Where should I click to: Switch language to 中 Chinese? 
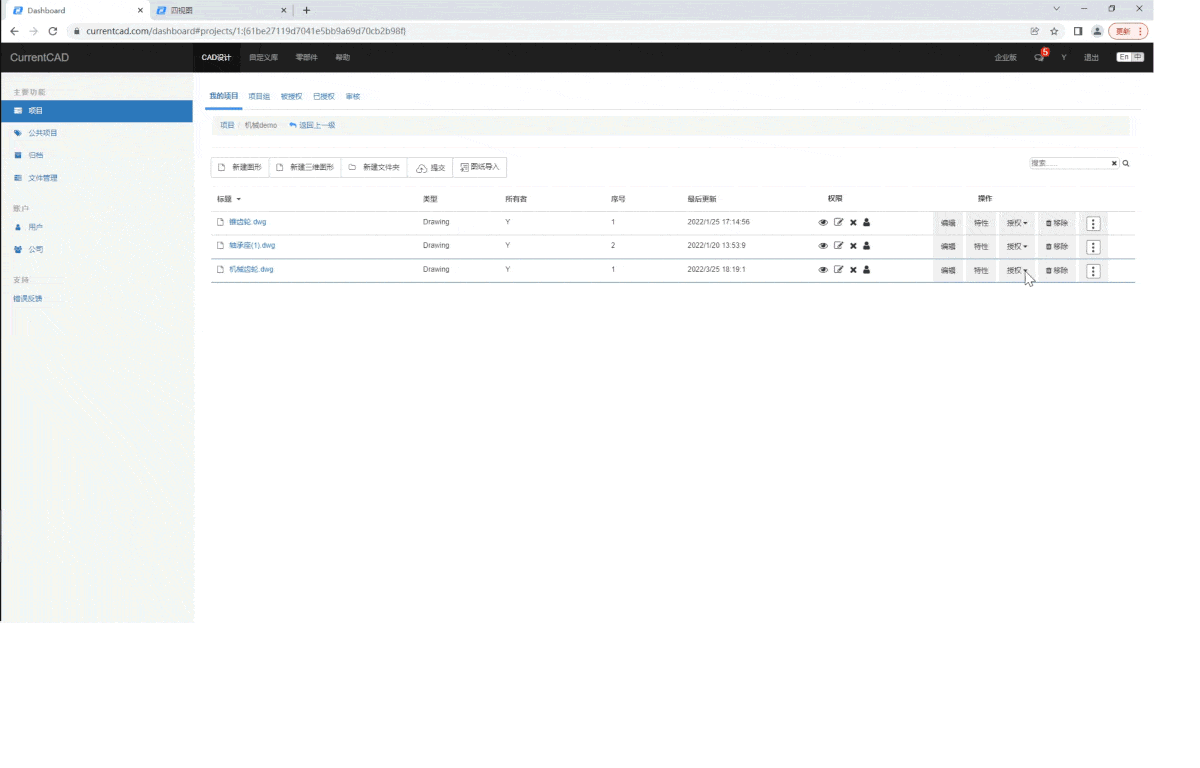point(1137,57)
